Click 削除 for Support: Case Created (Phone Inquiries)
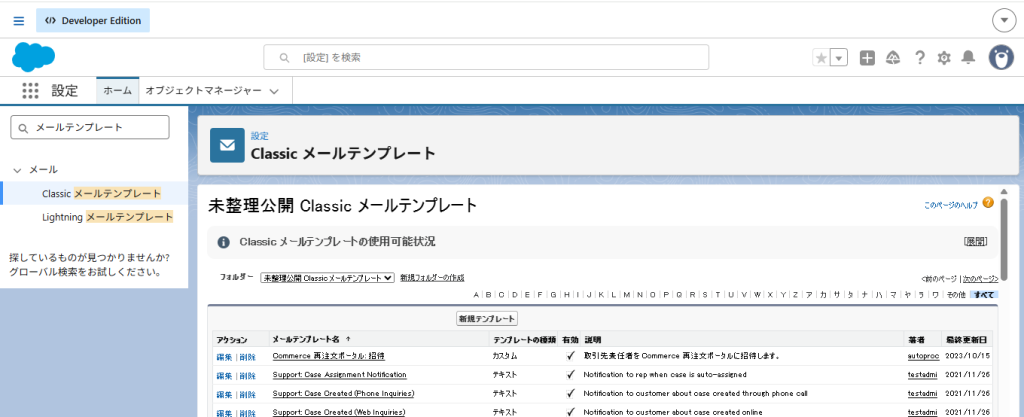 click(248, 395)
